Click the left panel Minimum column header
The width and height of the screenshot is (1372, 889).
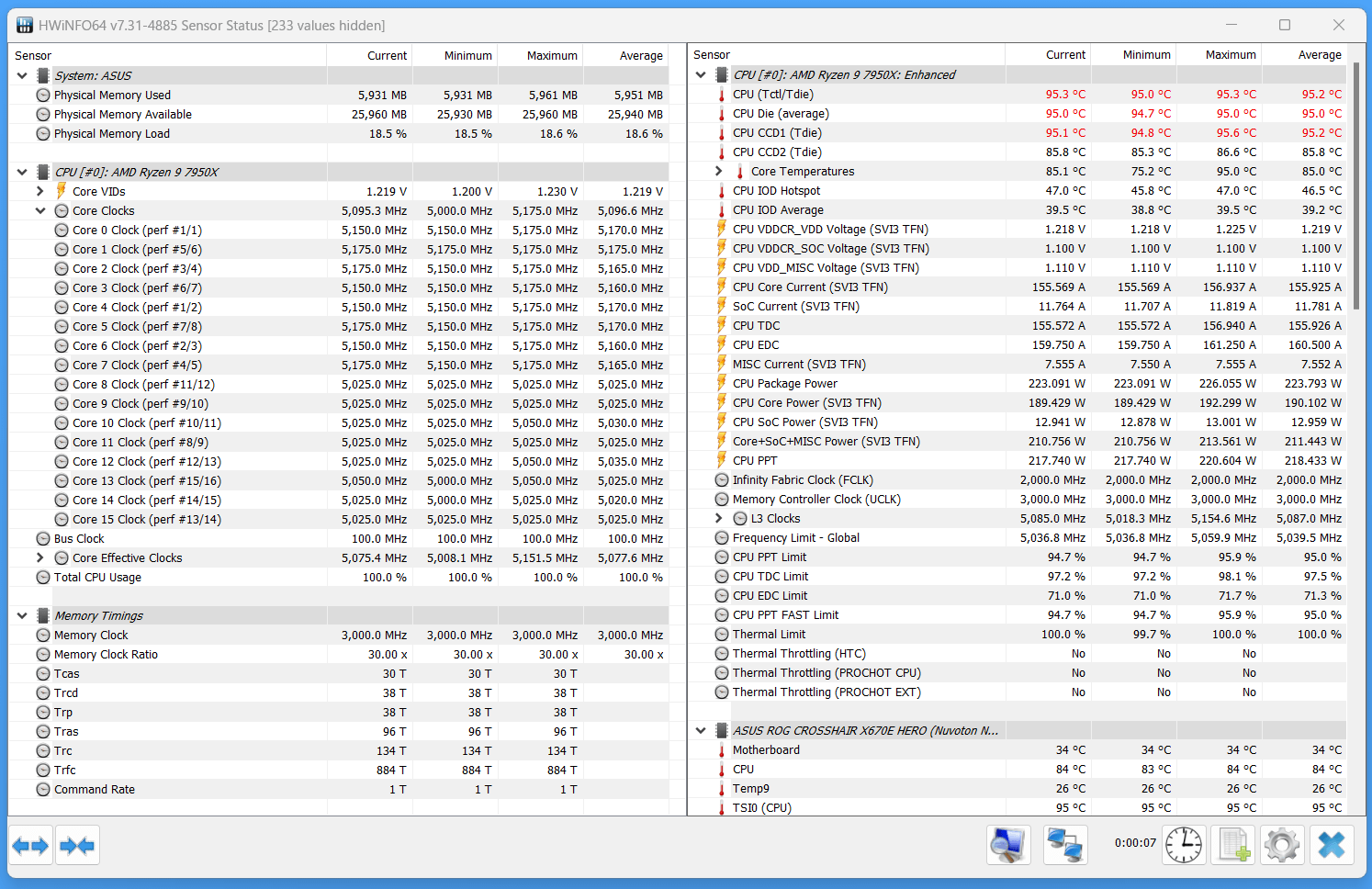tap(455, 56)
